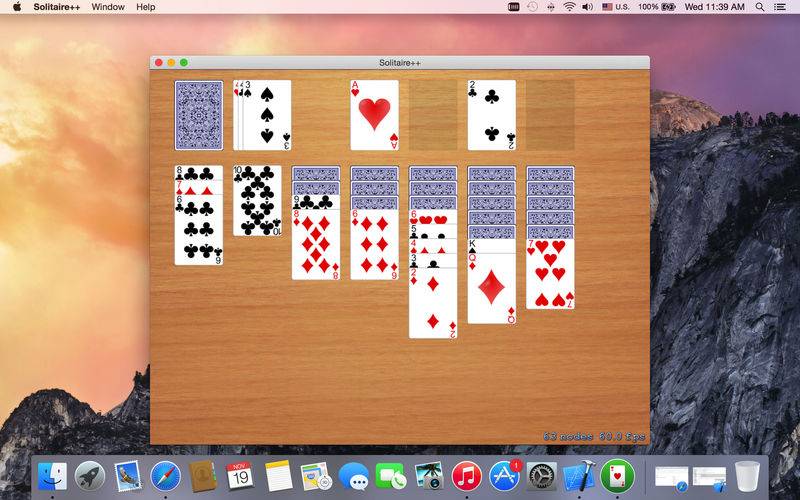Viewport: 800px width, 500px height.
Task: Open the Help menu
Action: coord(145,7)
